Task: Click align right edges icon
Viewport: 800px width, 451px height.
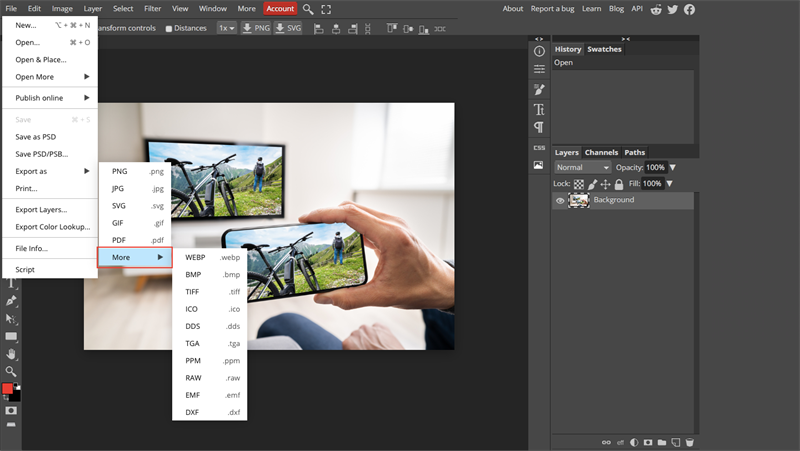Action: coord(353,29)
